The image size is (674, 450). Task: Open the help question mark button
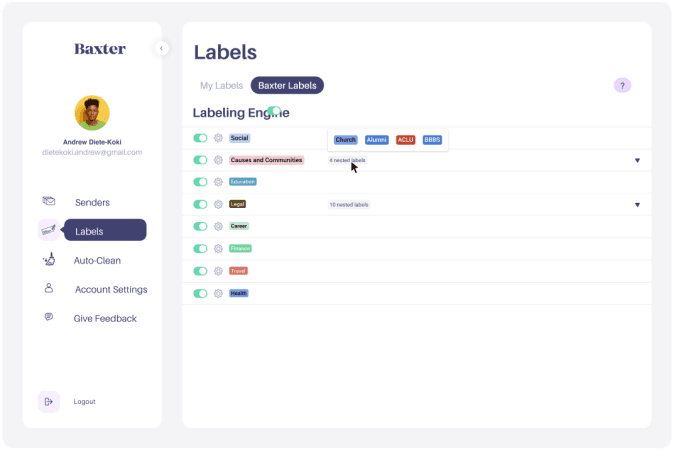tap(622, 85)
